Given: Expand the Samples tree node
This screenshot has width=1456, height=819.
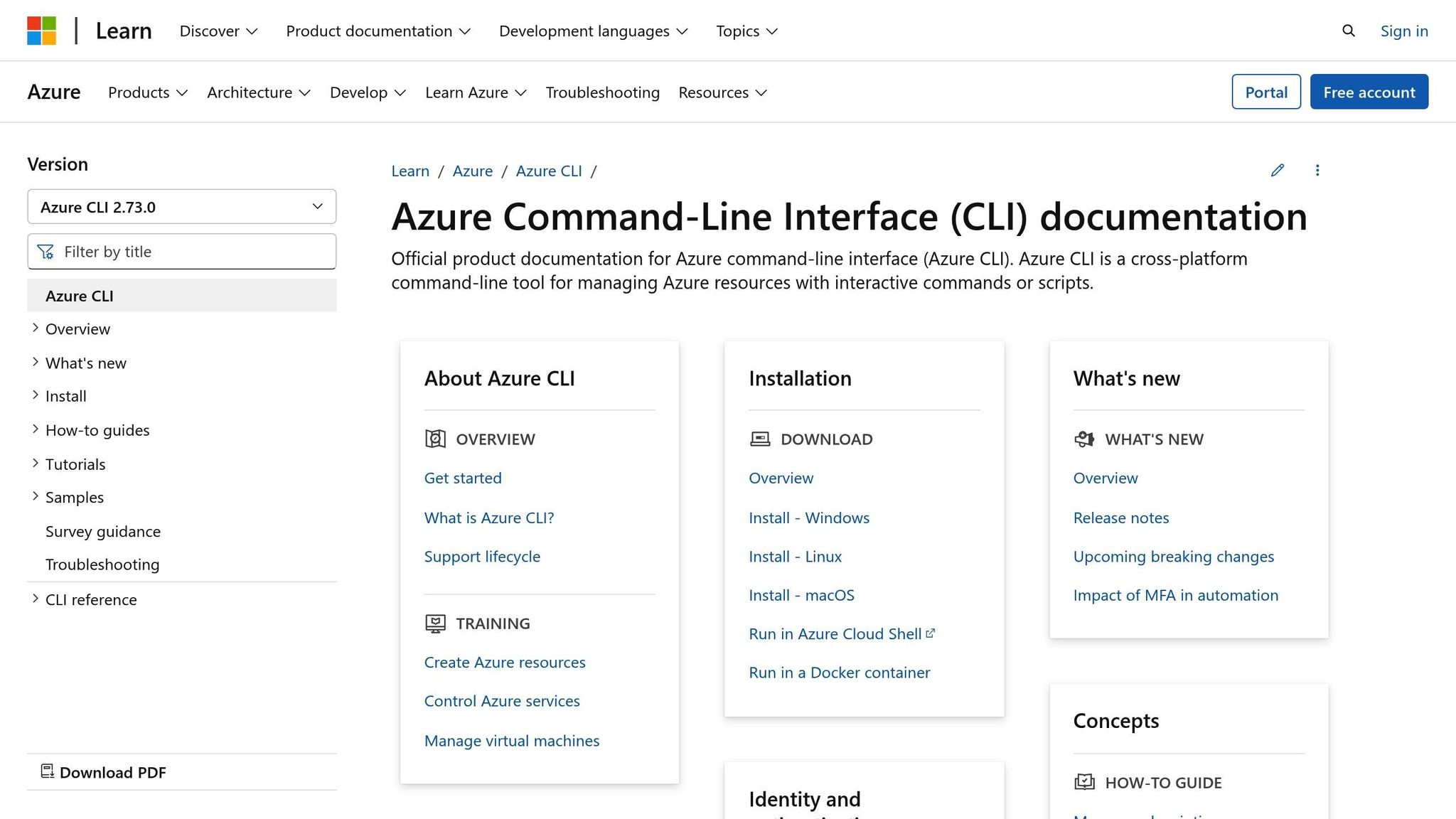Looking at the screenshot, I should coord(35,496).
